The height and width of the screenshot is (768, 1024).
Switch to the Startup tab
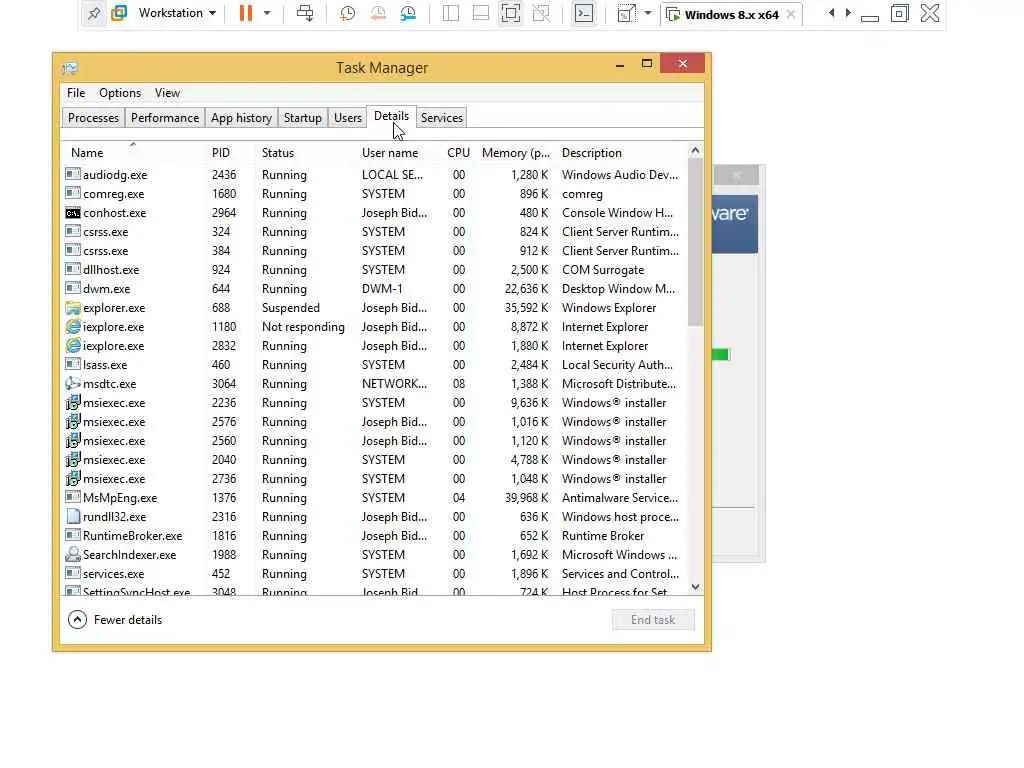click(302, 118)
